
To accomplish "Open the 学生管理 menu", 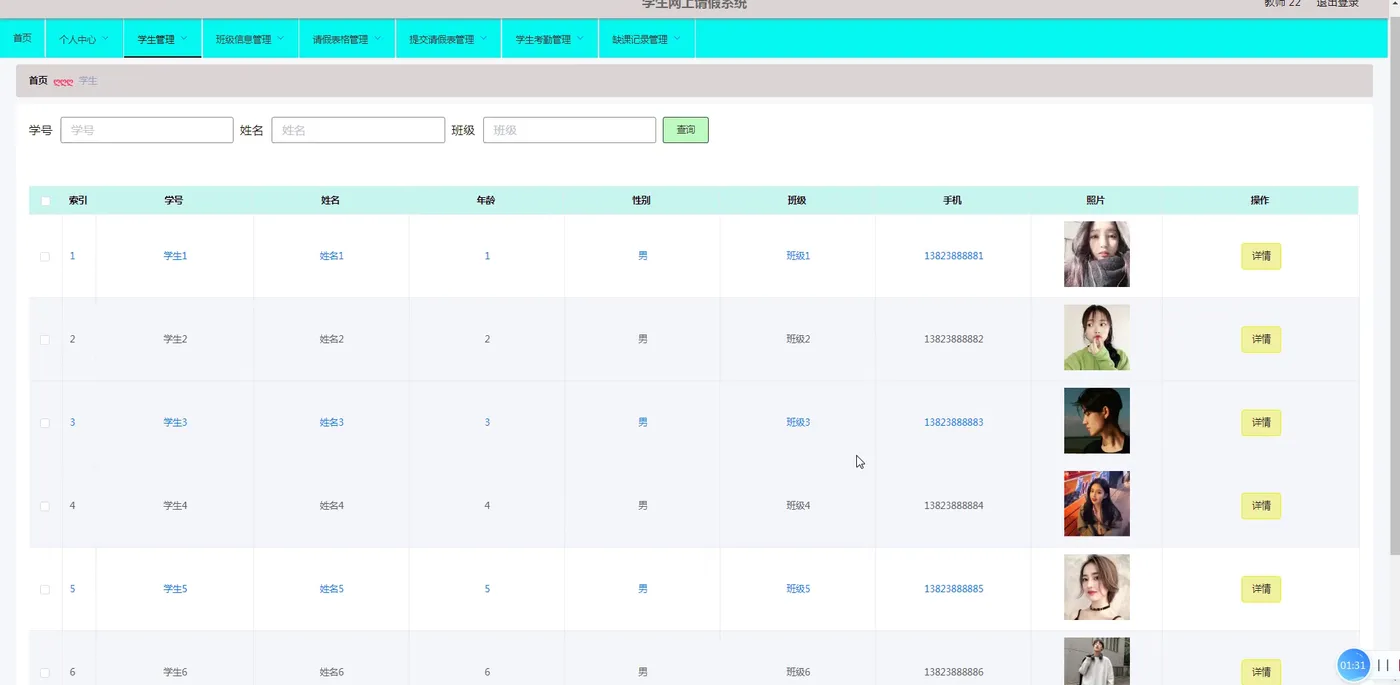I will pyautogui.click(x=163, y=39).
